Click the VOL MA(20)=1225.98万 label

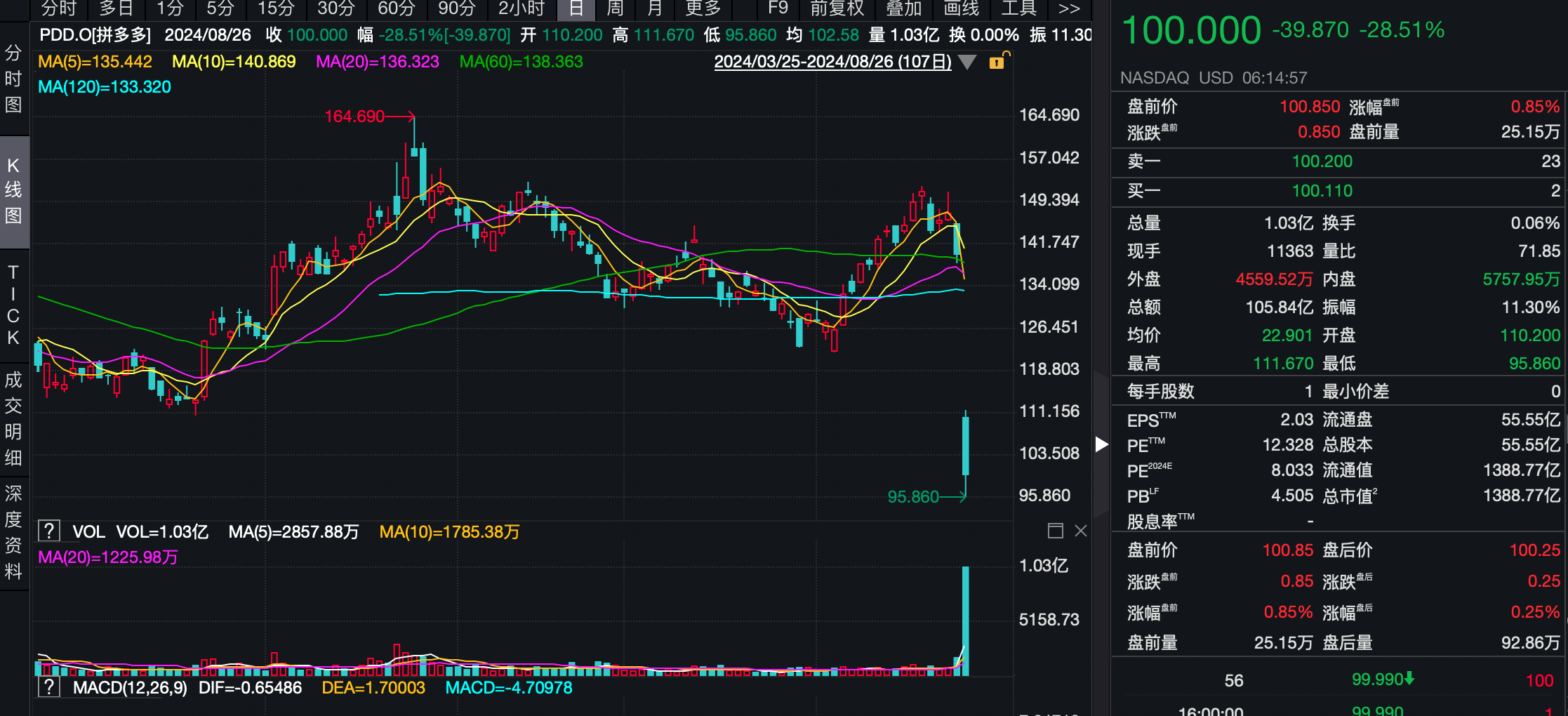(x=108, y=557)
